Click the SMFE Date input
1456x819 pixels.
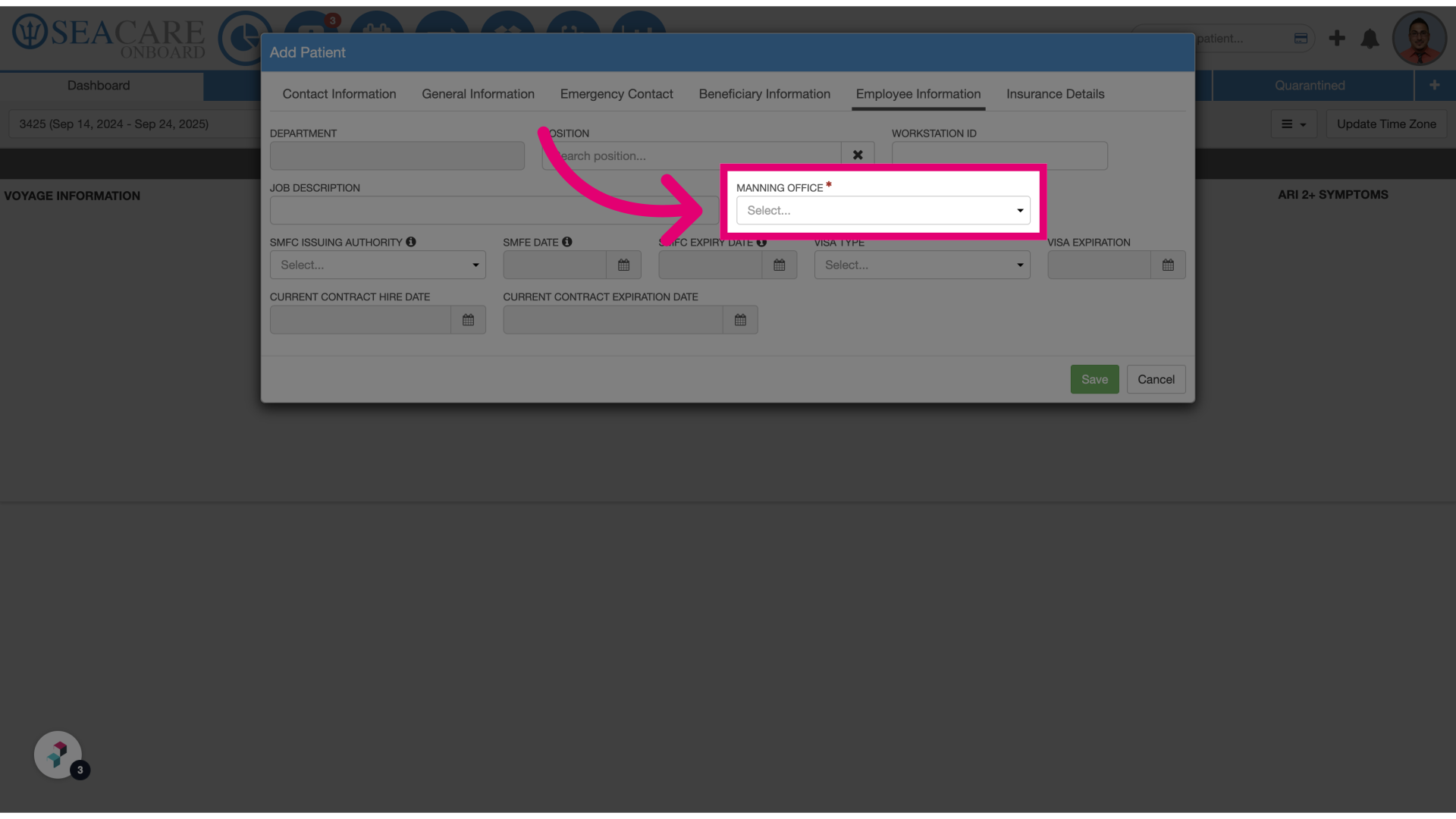(554, 265)
